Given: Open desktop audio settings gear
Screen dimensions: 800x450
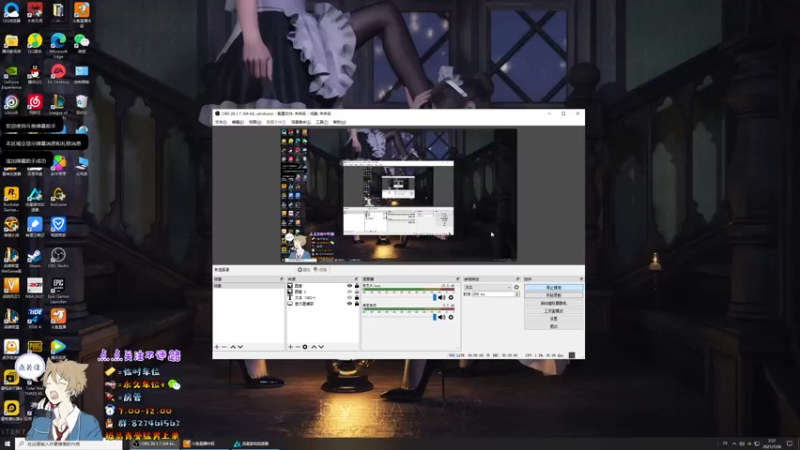Looking at the screenshot, I should 451,317.
